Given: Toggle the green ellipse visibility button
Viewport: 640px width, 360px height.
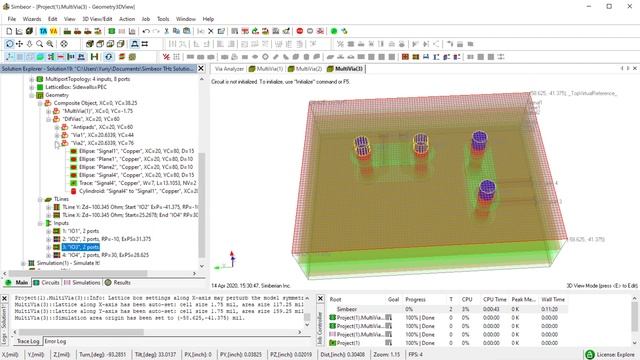Looking at the screenshot, I should [x=40, y=57].
